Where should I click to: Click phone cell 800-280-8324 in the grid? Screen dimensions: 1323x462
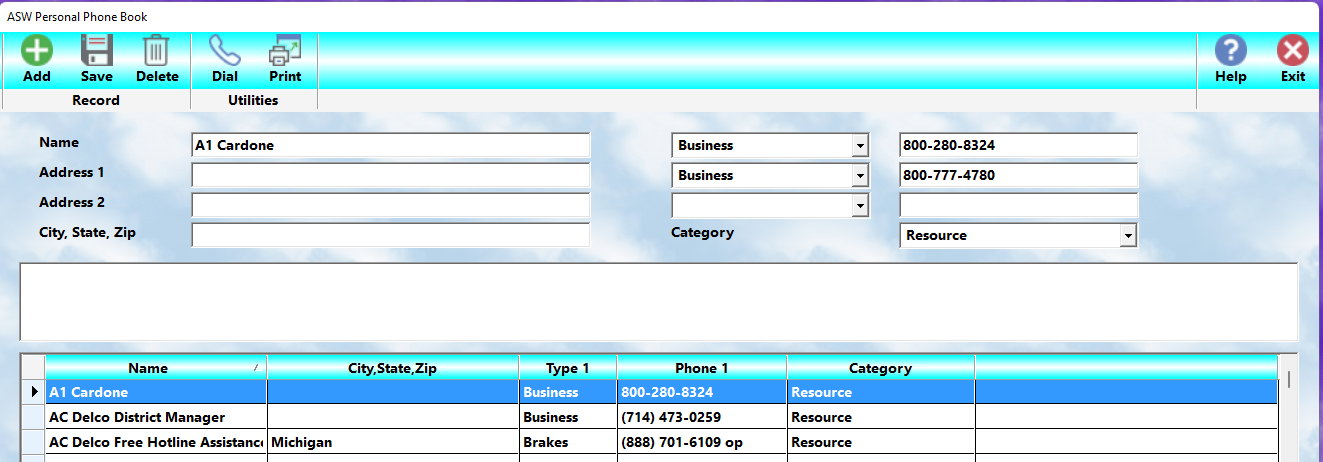click(x=702, y=392)
